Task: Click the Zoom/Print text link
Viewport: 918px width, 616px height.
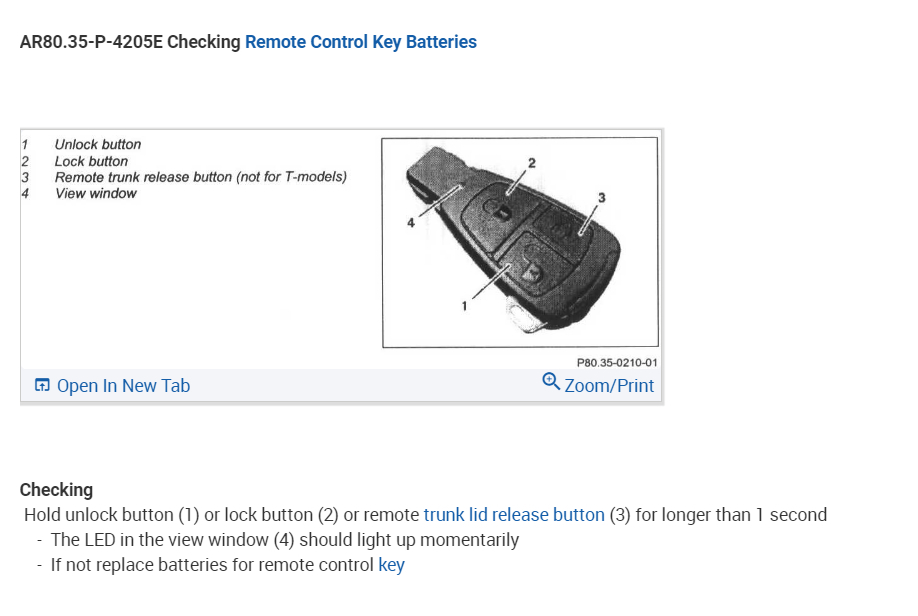Action: pyautogui.click(x=609, y=386)
